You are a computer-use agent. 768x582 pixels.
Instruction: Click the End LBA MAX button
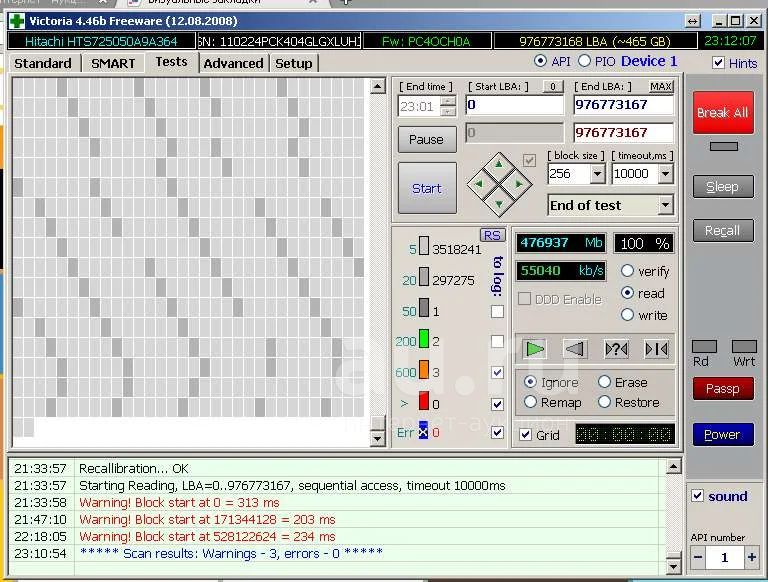(x=661, y=87)
